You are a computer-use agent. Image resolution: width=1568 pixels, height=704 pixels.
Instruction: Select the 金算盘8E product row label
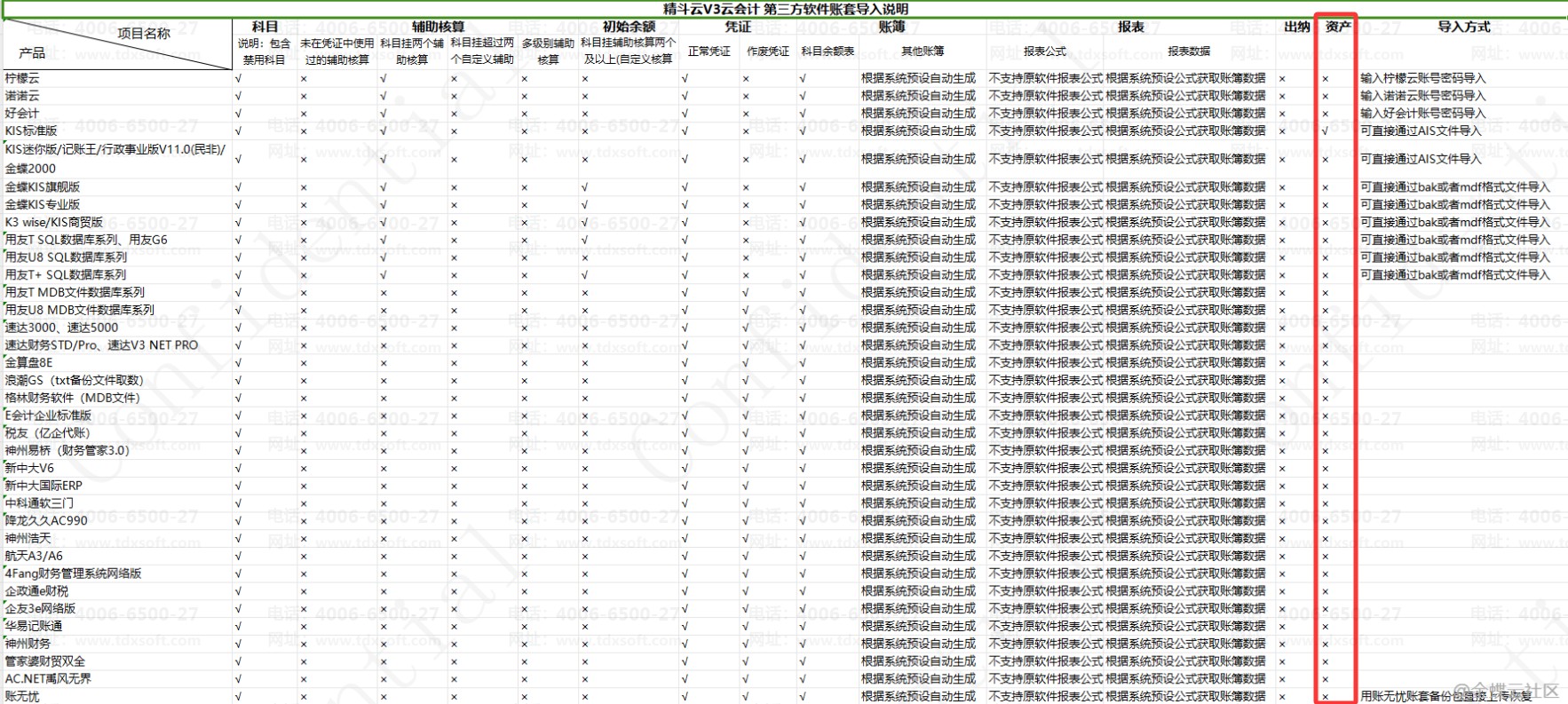point(29,362)
